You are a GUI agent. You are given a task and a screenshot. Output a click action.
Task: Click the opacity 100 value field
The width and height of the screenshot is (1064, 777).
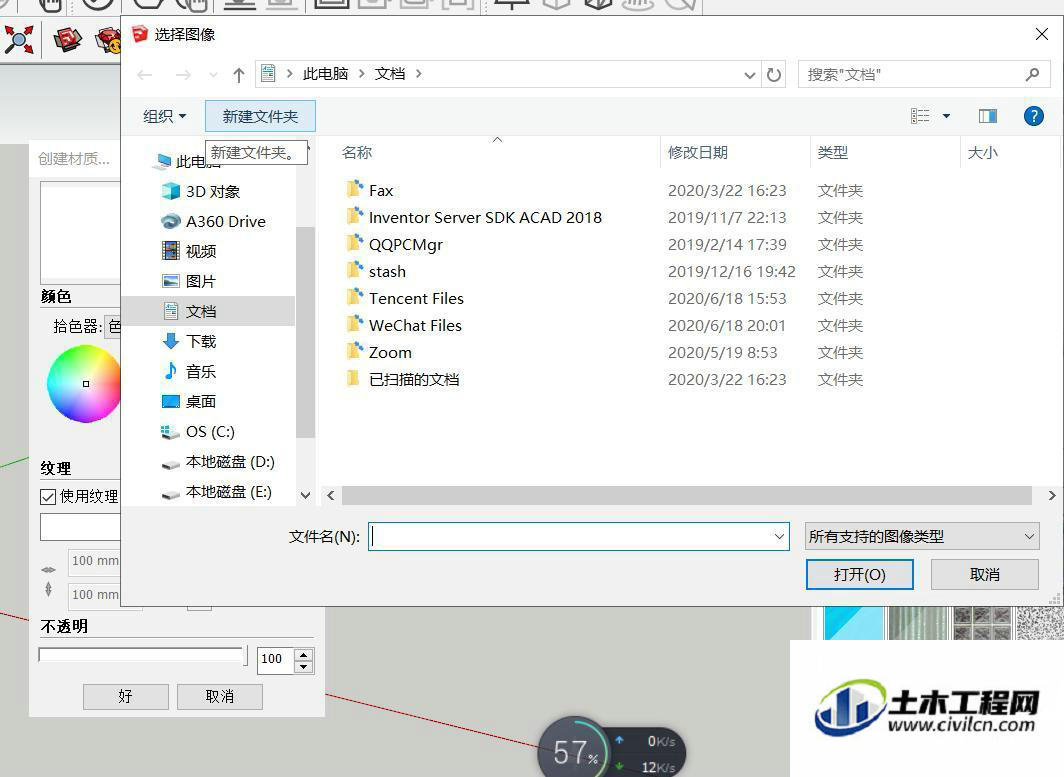(x=276, y=659)
